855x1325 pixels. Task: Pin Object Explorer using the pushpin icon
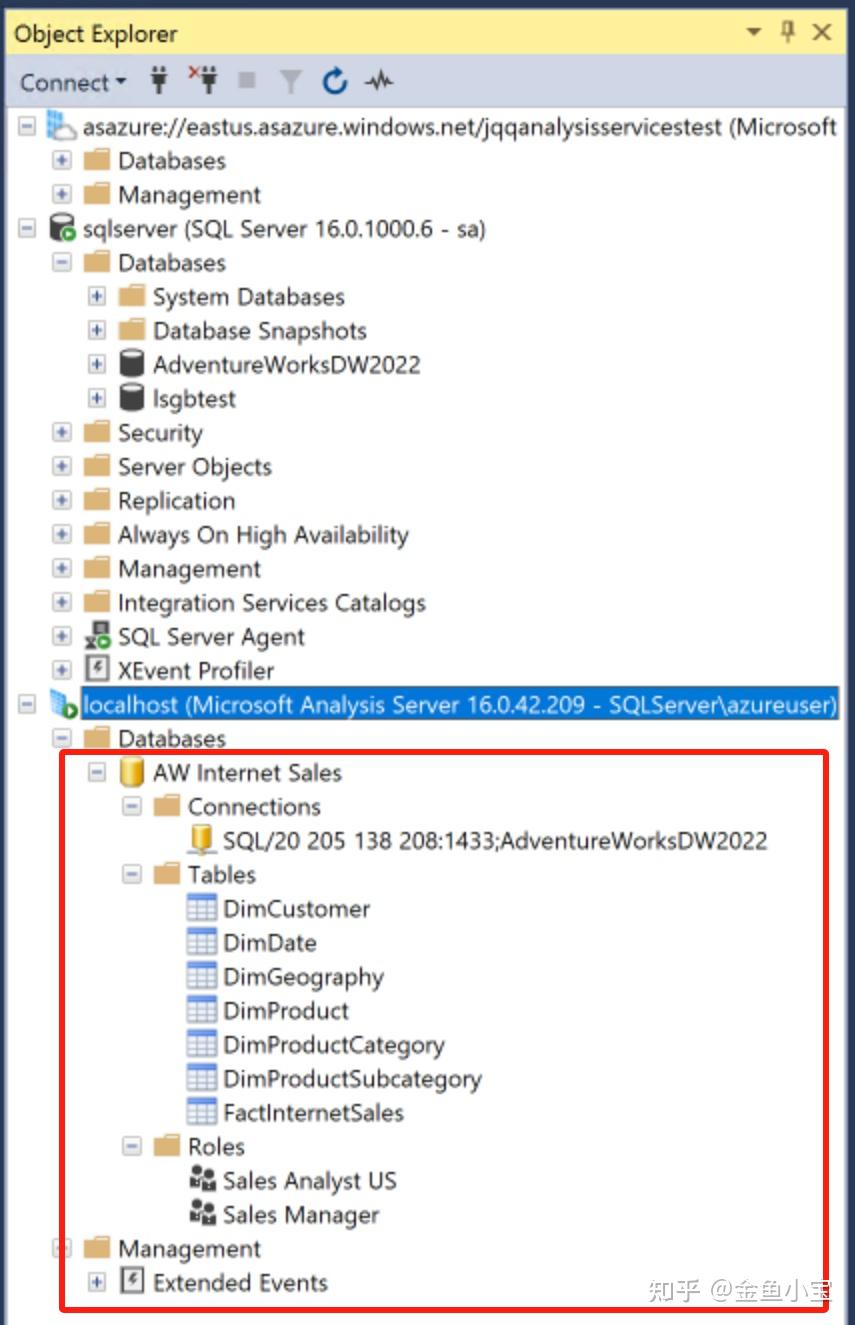[788, 32]
